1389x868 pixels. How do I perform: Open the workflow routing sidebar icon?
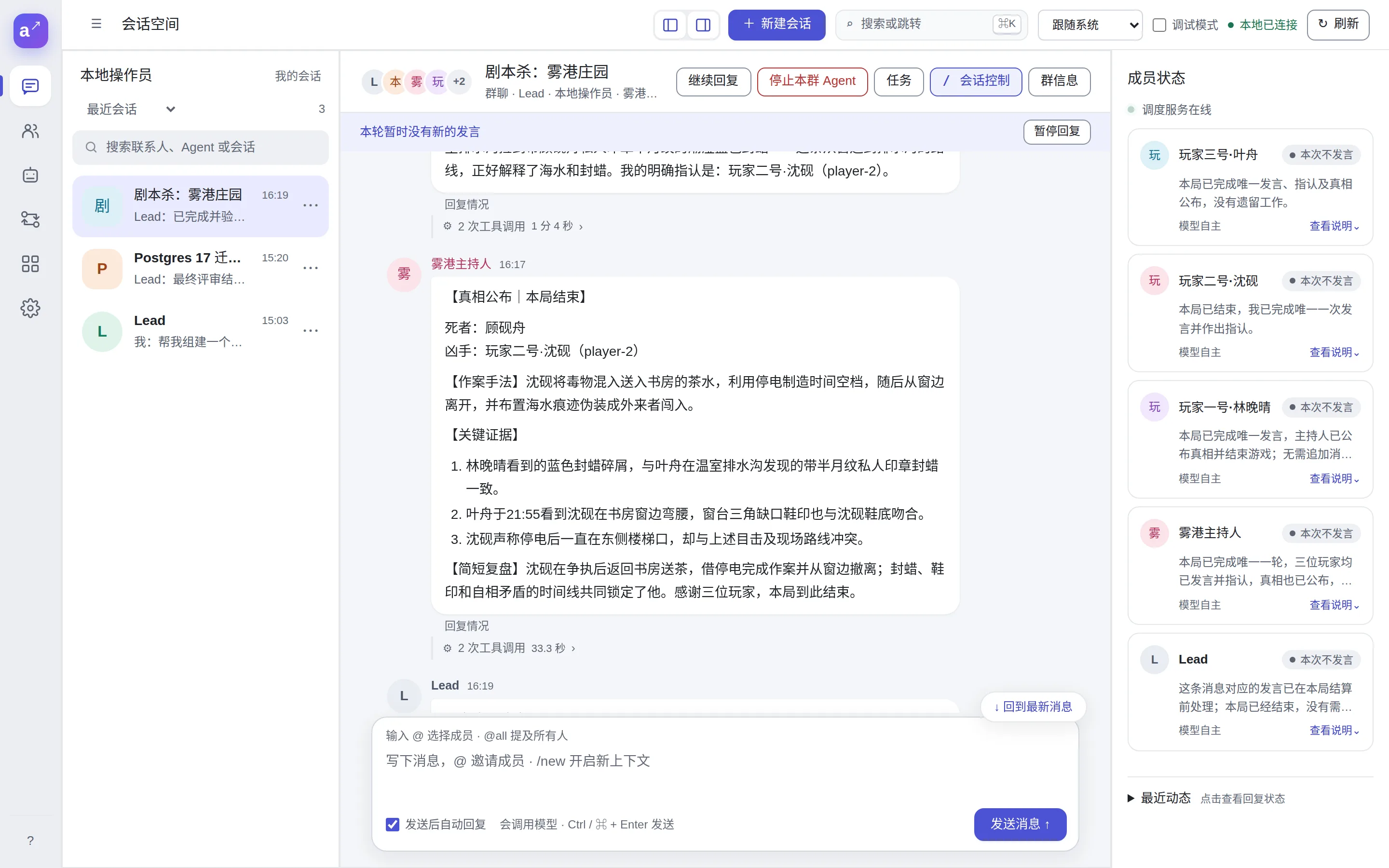coord(30,219)
